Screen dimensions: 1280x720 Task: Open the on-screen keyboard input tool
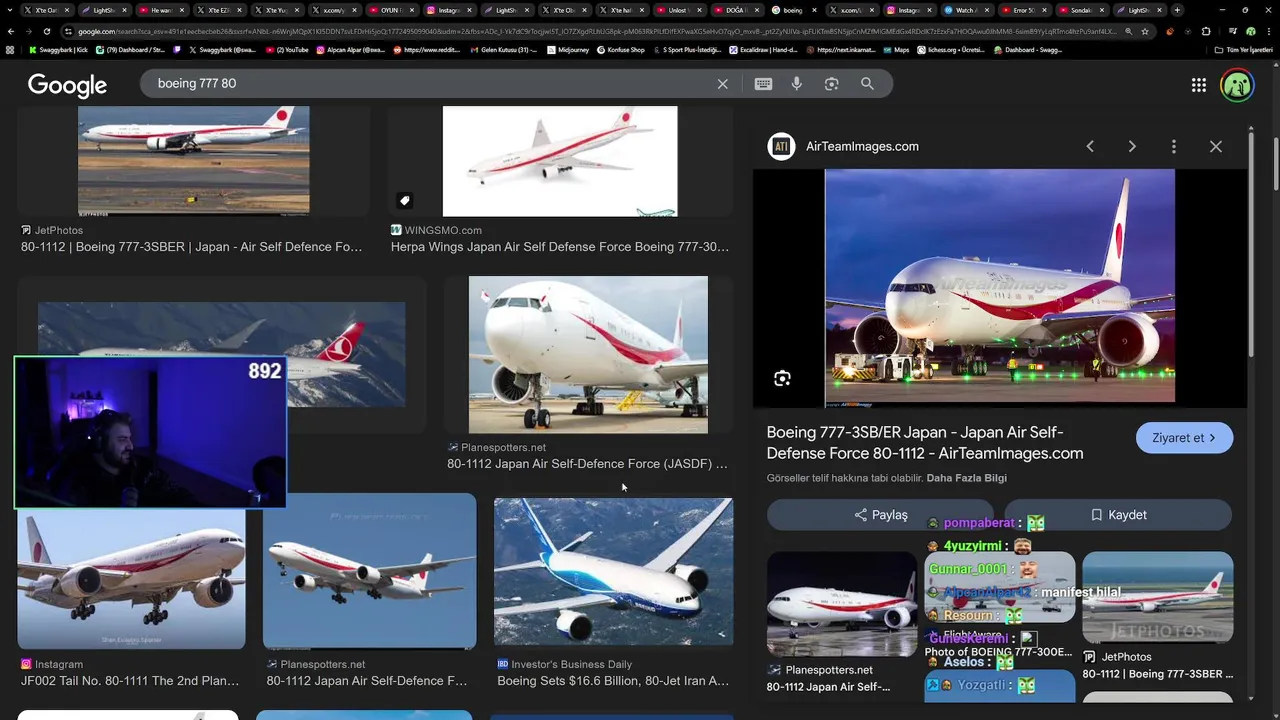pos(763,84)
